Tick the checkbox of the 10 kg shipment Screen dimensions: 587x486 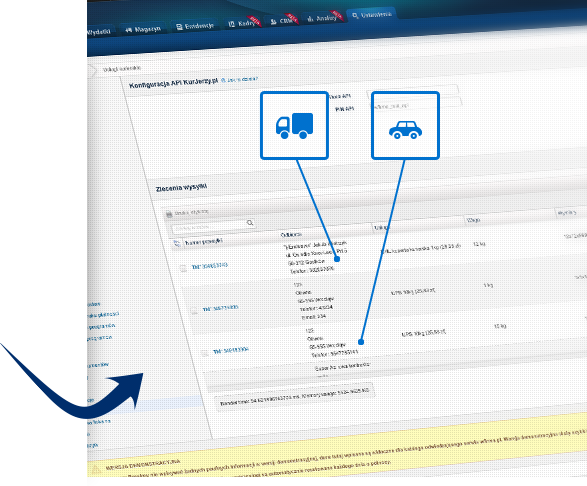(x=204, y=353)
